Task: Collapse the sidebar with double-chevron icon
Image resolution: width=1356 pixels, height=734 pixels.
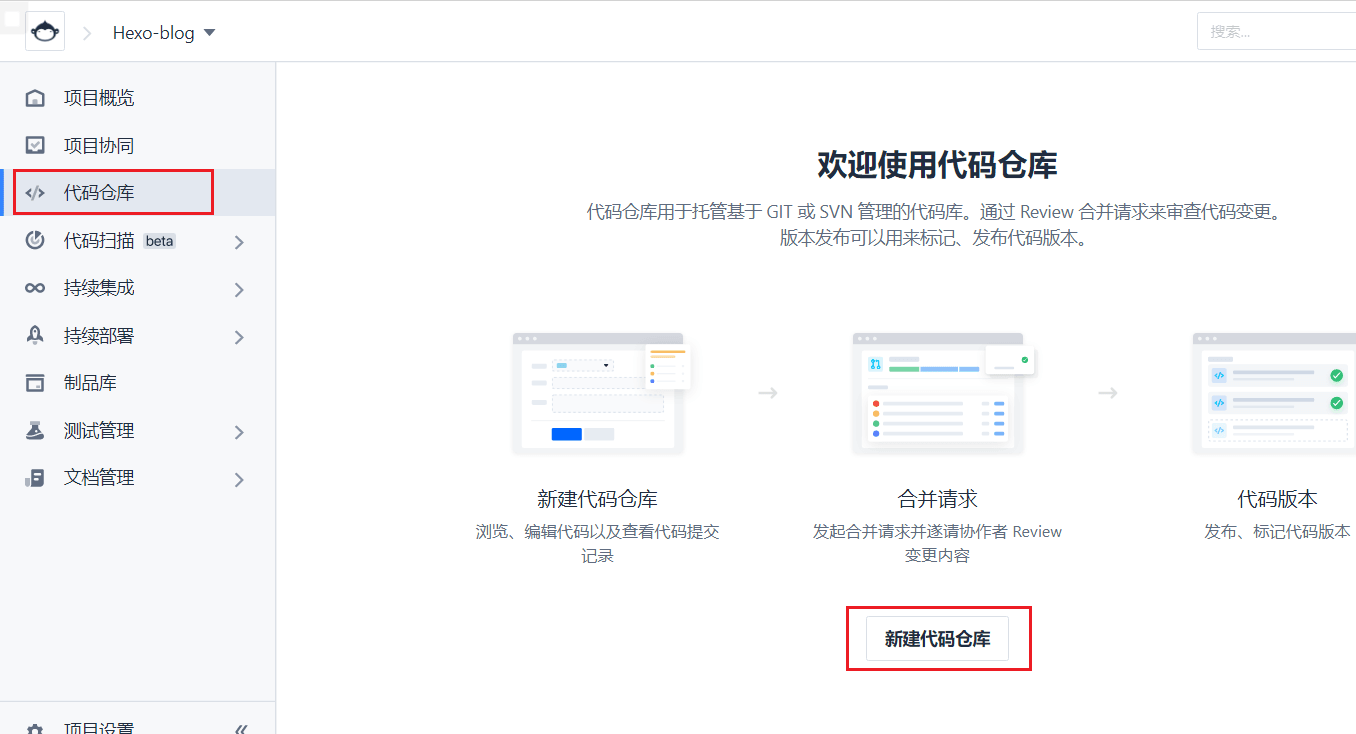Action: pyautogui.click(x=240, y=728)
